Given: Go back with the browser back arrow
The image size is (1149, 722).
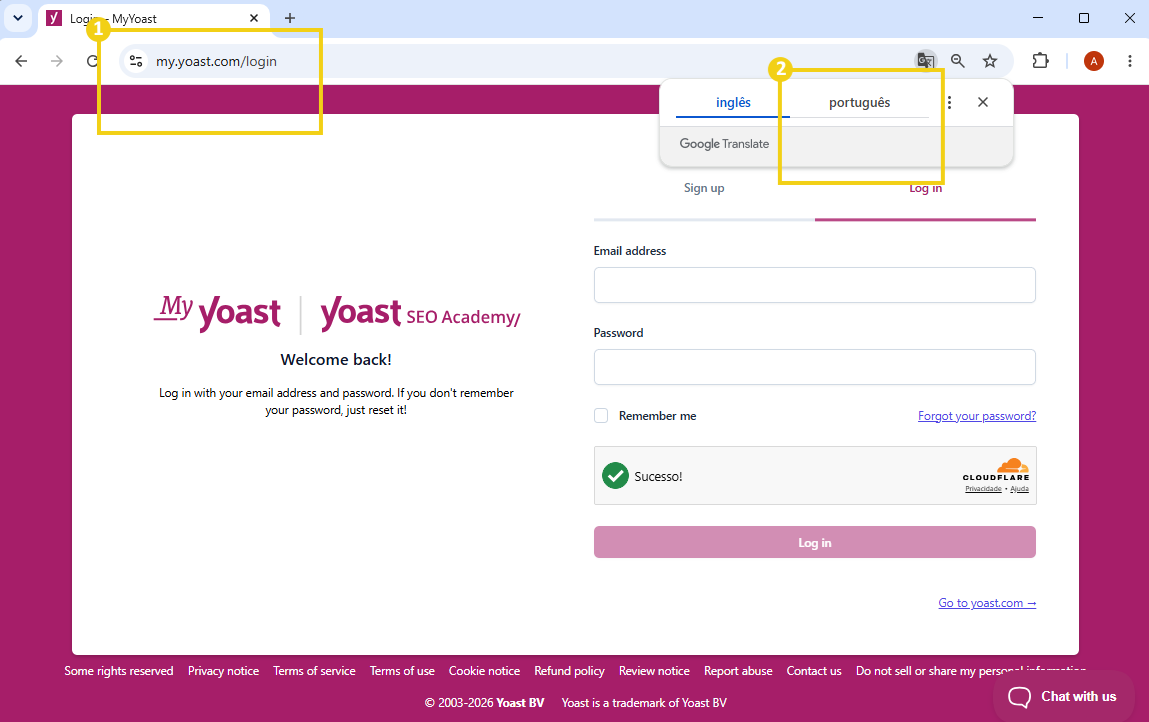Looking at the screenshot, I should coord(21,61).
